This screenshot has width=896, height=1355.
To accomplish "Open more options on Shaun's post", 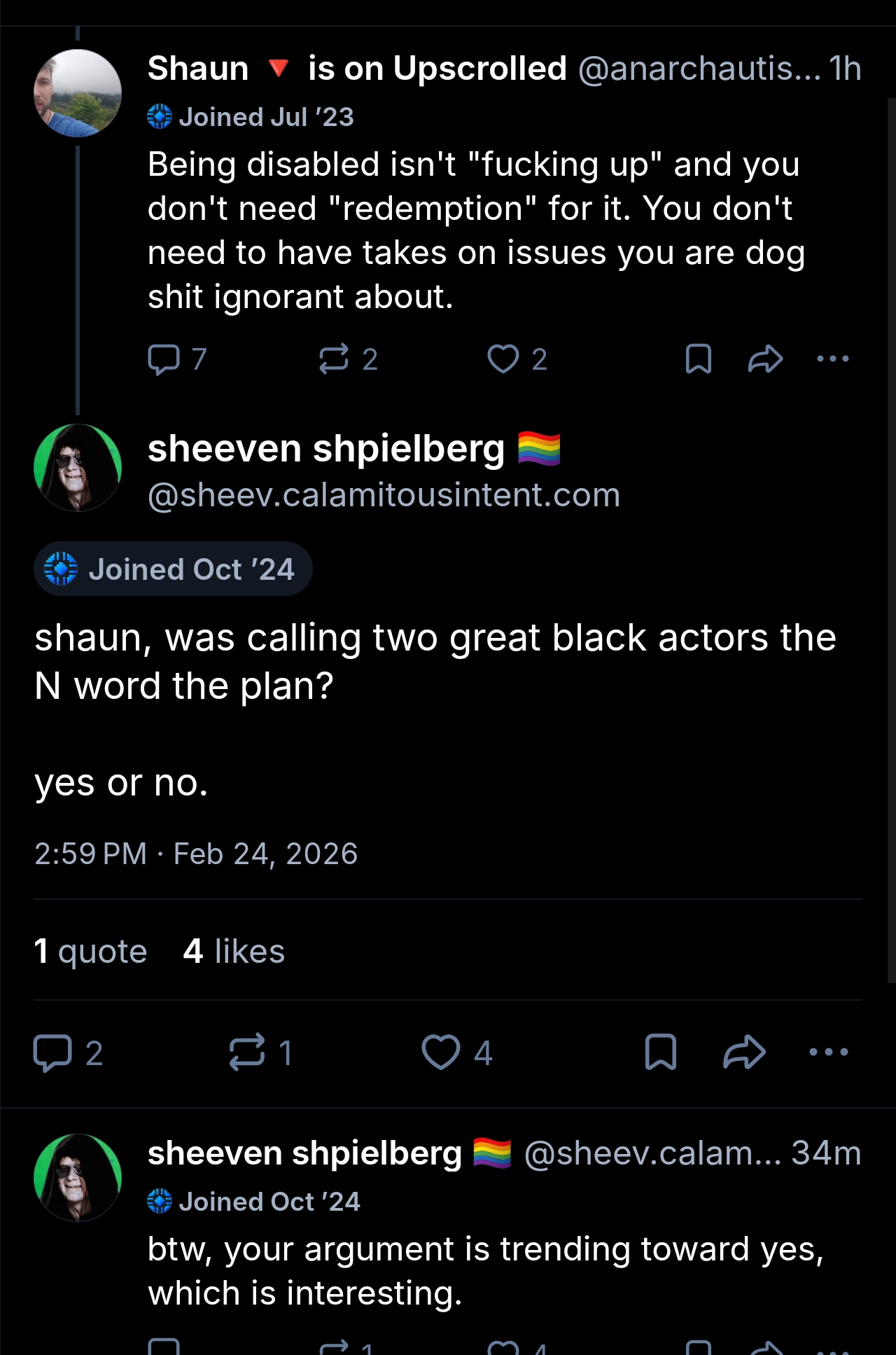I will [x=832, y=359].
